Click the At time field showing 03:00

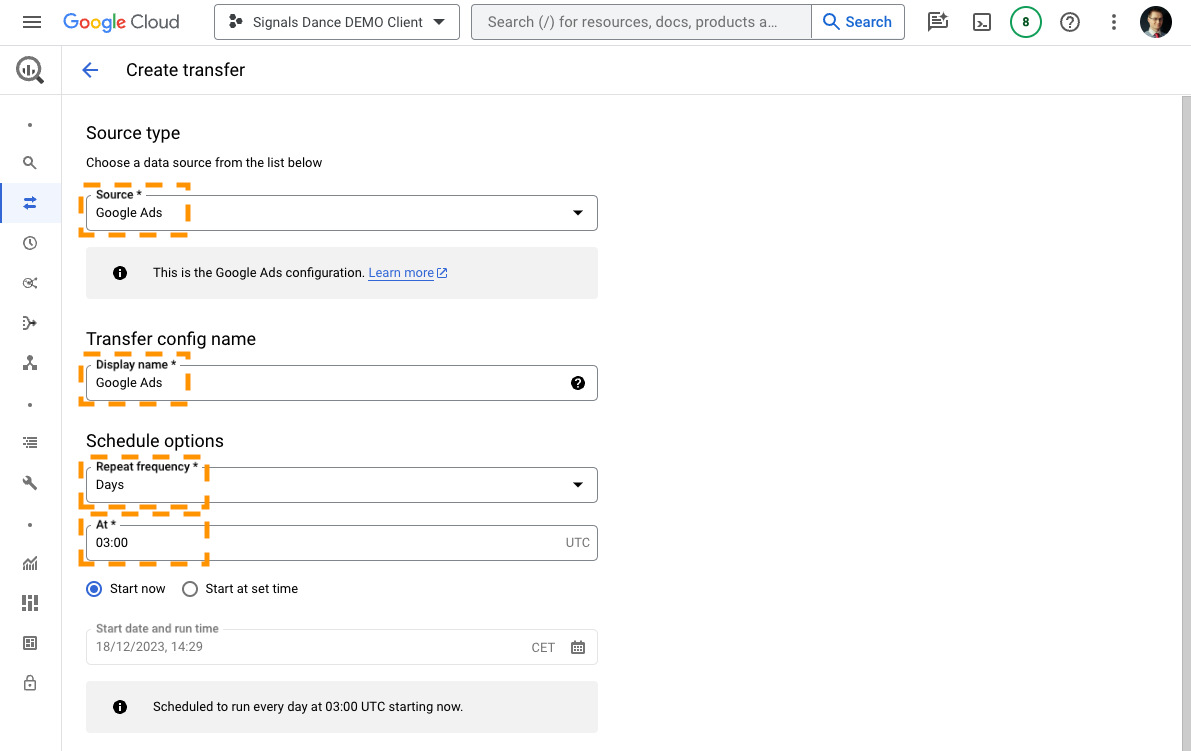click(x=342, y=543)
